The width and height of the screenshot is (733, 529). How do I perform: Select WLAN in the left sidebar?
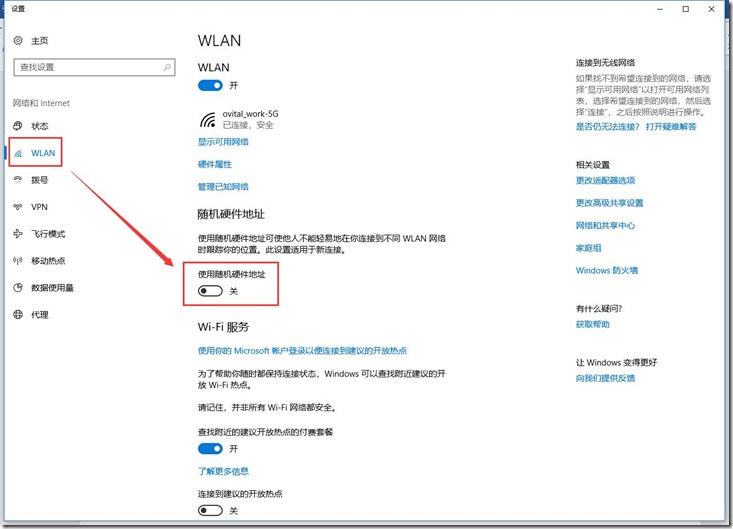(x=43, y=153)
